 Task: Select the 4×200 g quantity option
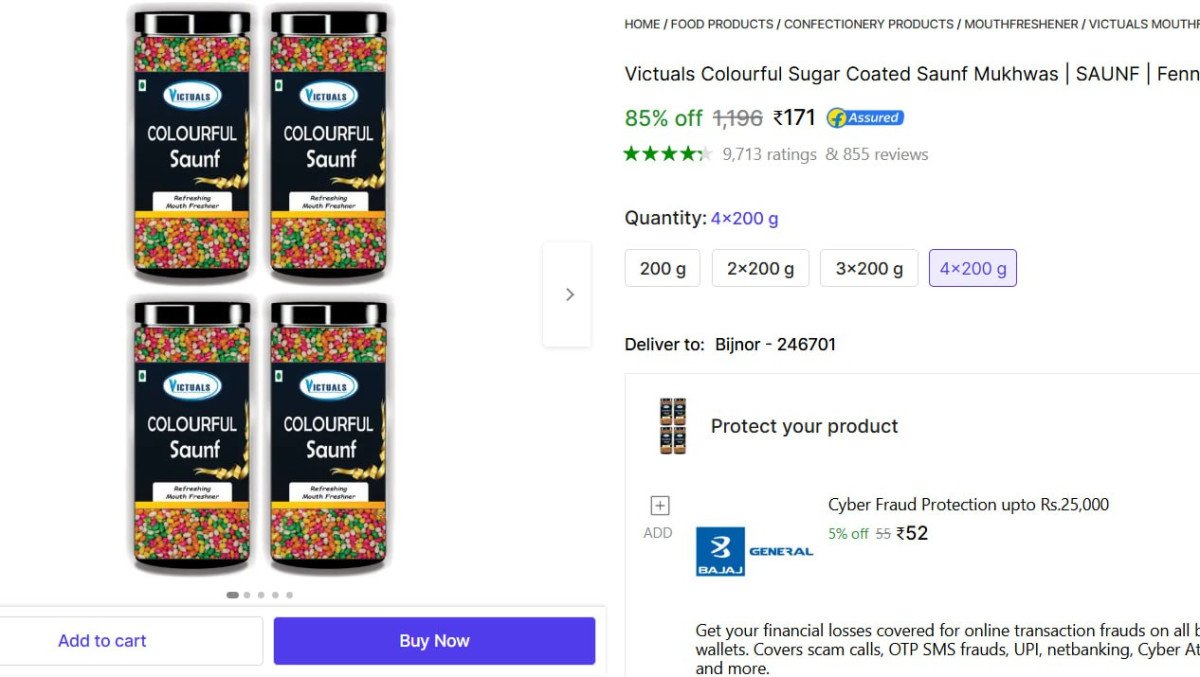pos(972,268)
